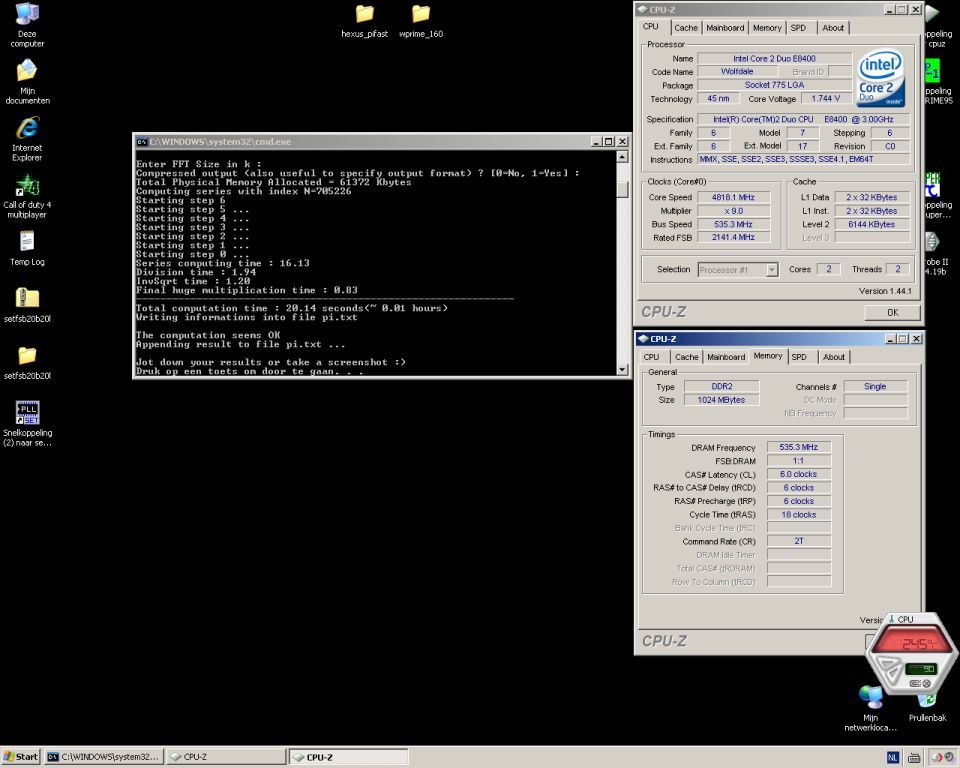Click the cmd.exe title bar system icon
Image resolution: width=960 pixels, height=768 pixels.
141,141
